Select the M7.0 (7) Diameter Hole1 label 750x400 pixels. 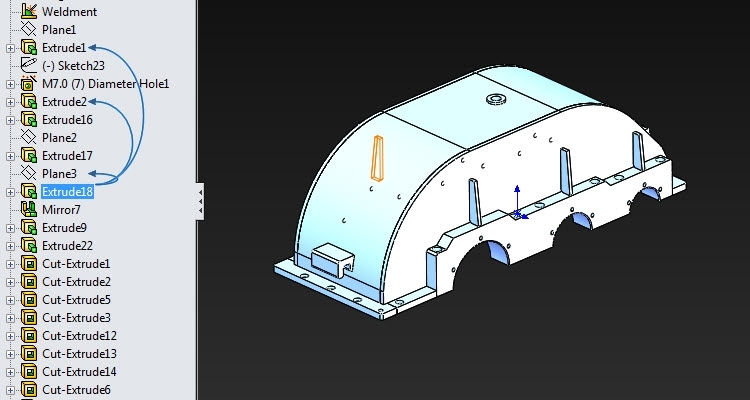pyautogui.click(x=106, y=84)
